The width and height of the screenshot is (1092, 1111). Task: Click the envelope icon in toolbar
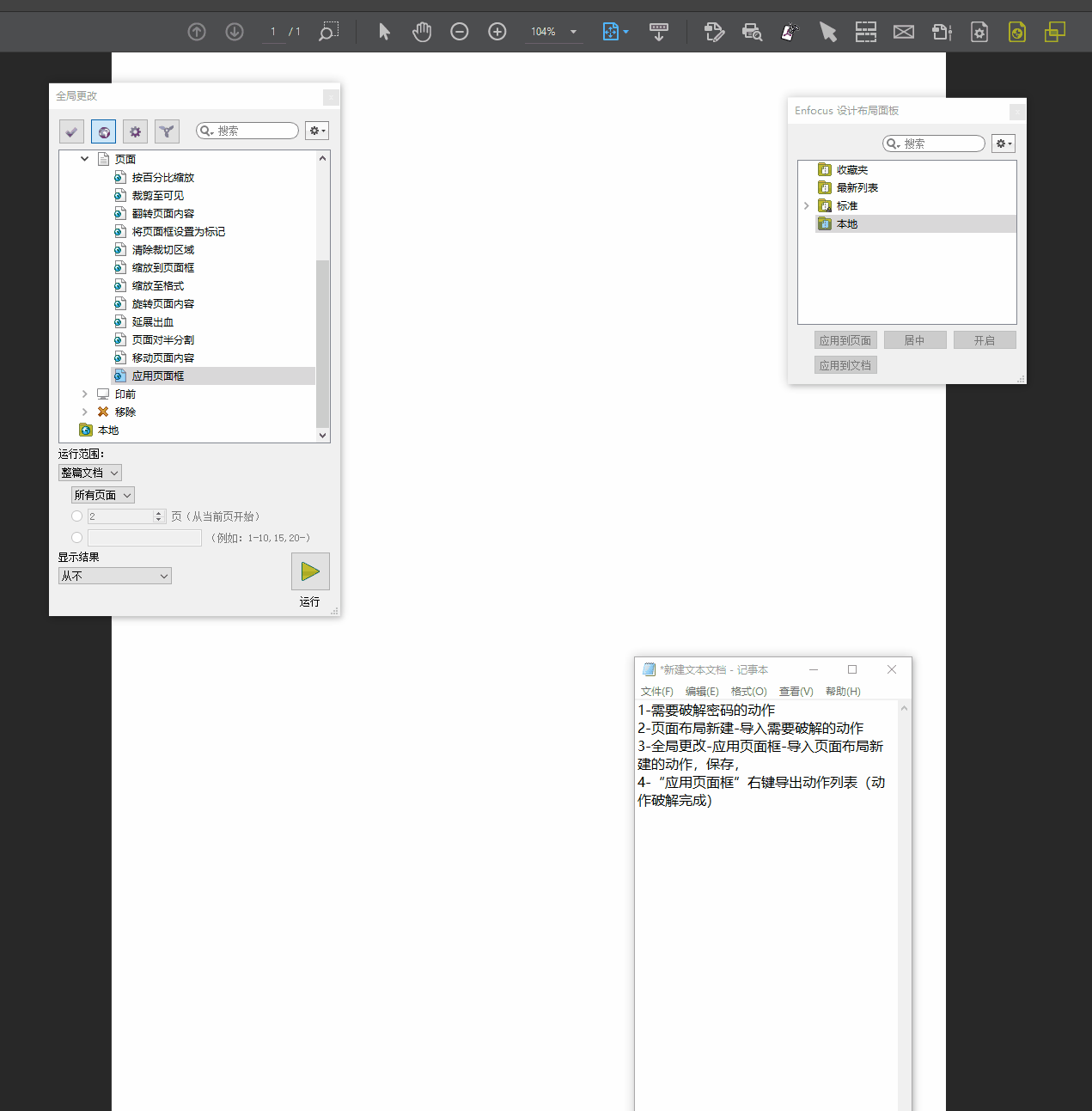[x=904, y=32]
